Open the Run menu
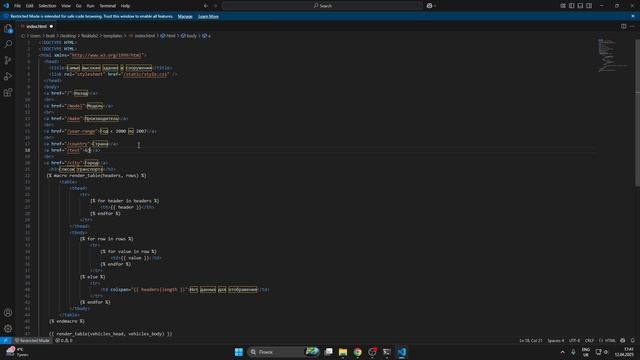Image resolution: width=640 pixels, height=360 pixels. pyautogui.click(x=90, y=6)
